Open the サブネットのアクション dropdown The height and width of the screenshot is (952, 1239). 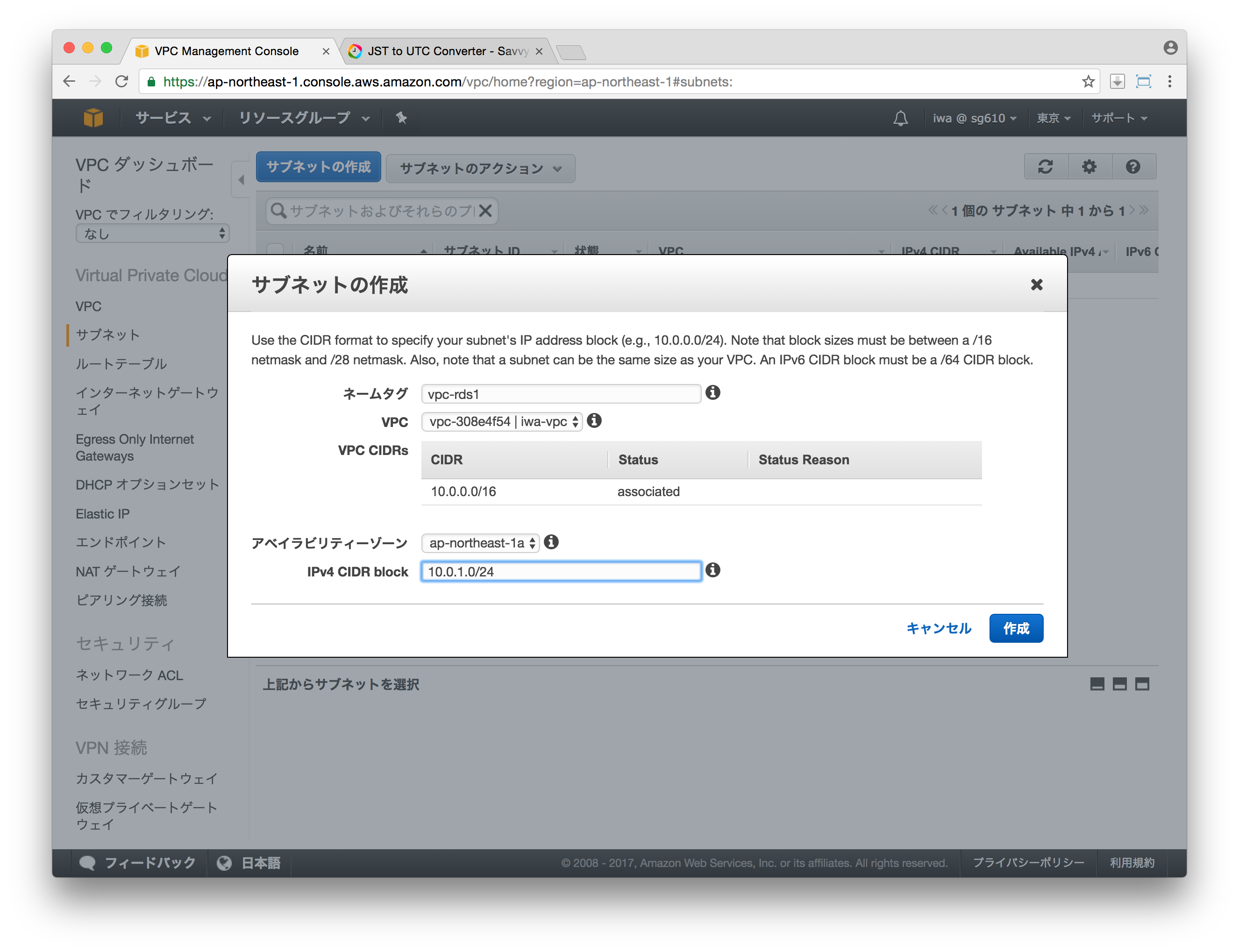480,168
